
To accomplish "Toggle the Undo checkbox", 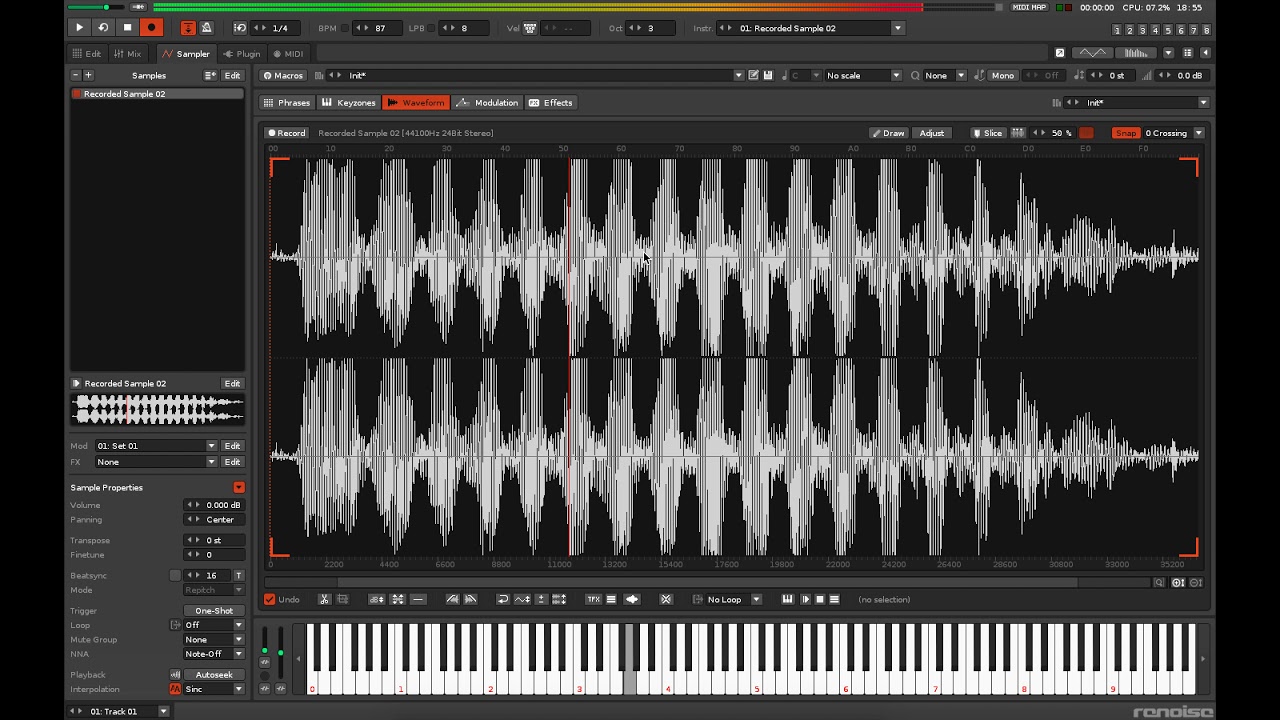I will pyautogui.click(x=269, y=599).
